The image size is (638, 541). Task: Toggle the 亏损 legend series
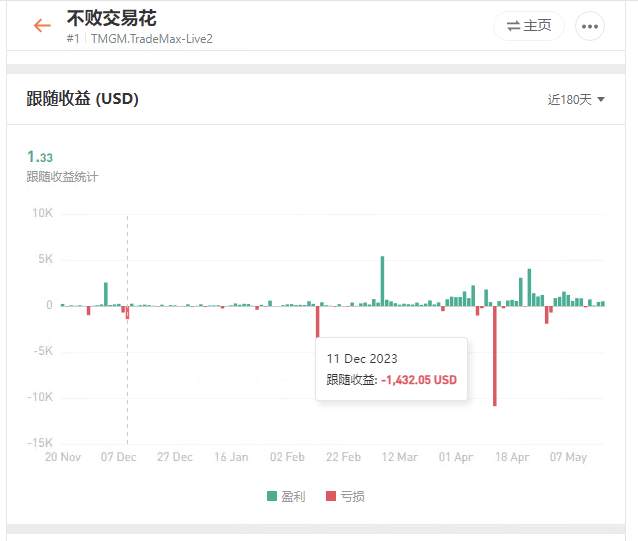click(345, 496)
